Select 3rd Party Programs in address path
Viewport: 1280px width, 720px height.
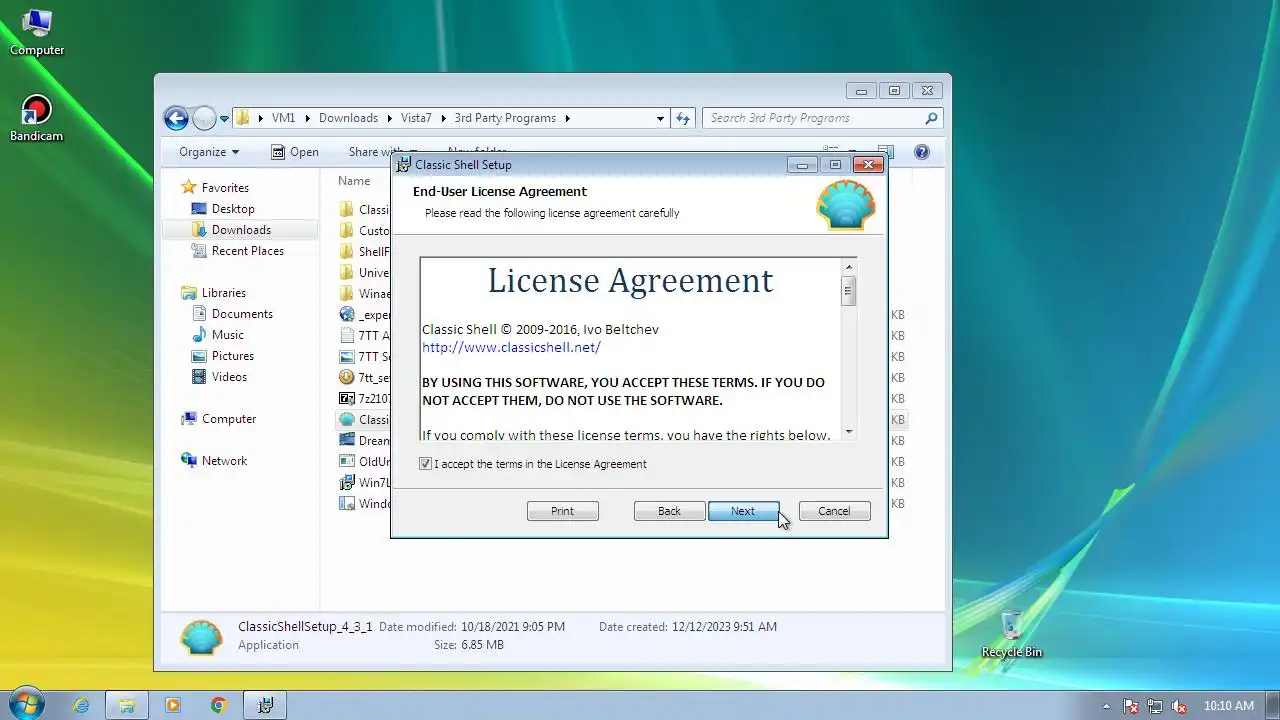pos(505,118)
